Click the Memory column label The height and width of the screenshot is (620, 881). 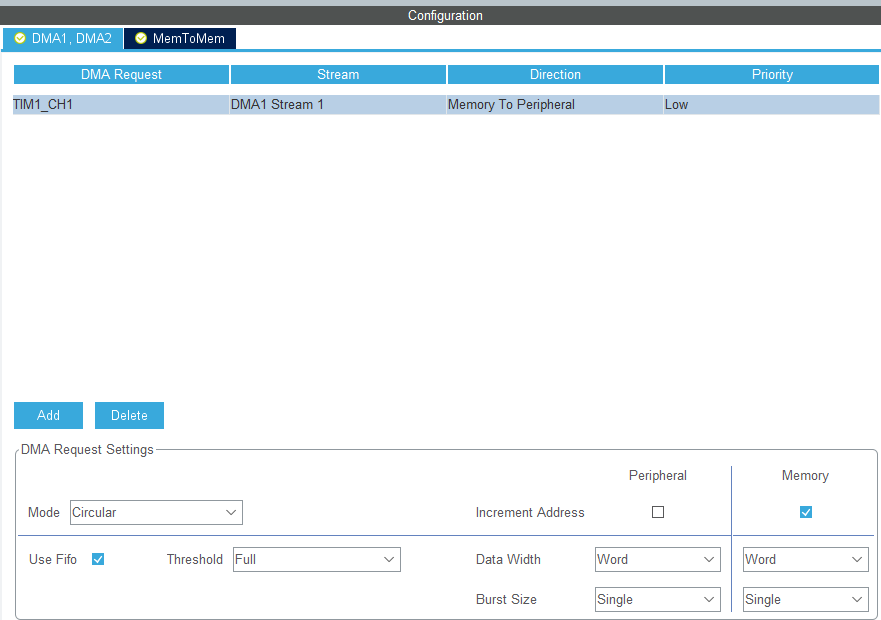coord(805,476)
